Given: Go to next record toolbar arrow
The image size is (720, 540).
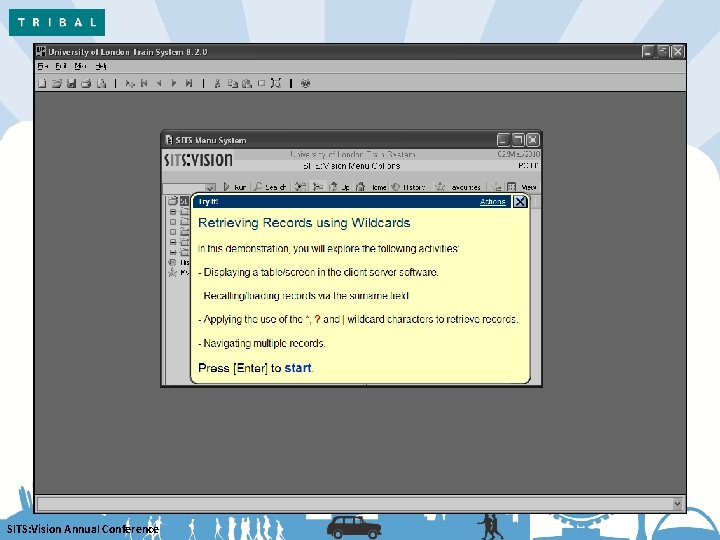Looking at the screenshot, I should tap(174, 83).
